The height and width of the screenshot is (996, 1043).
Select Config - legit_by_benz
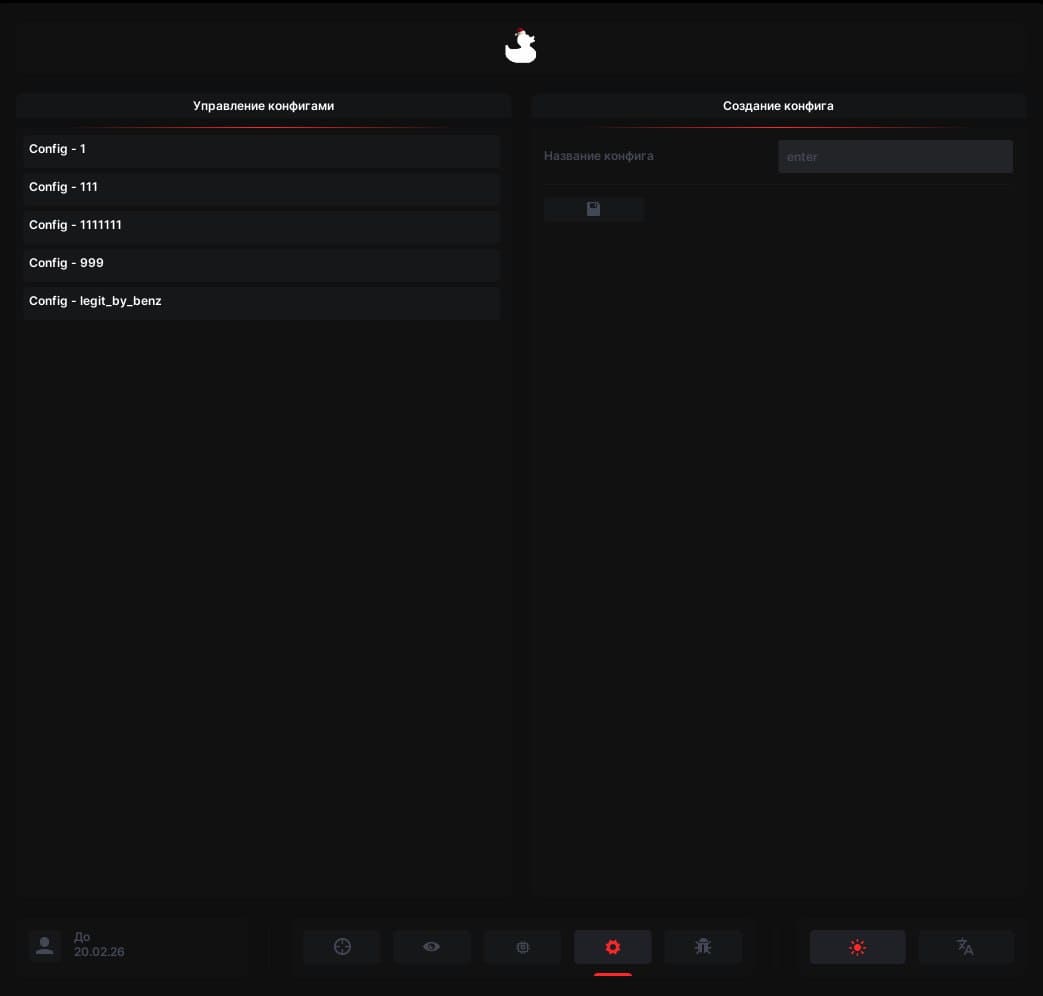point(261,301)
